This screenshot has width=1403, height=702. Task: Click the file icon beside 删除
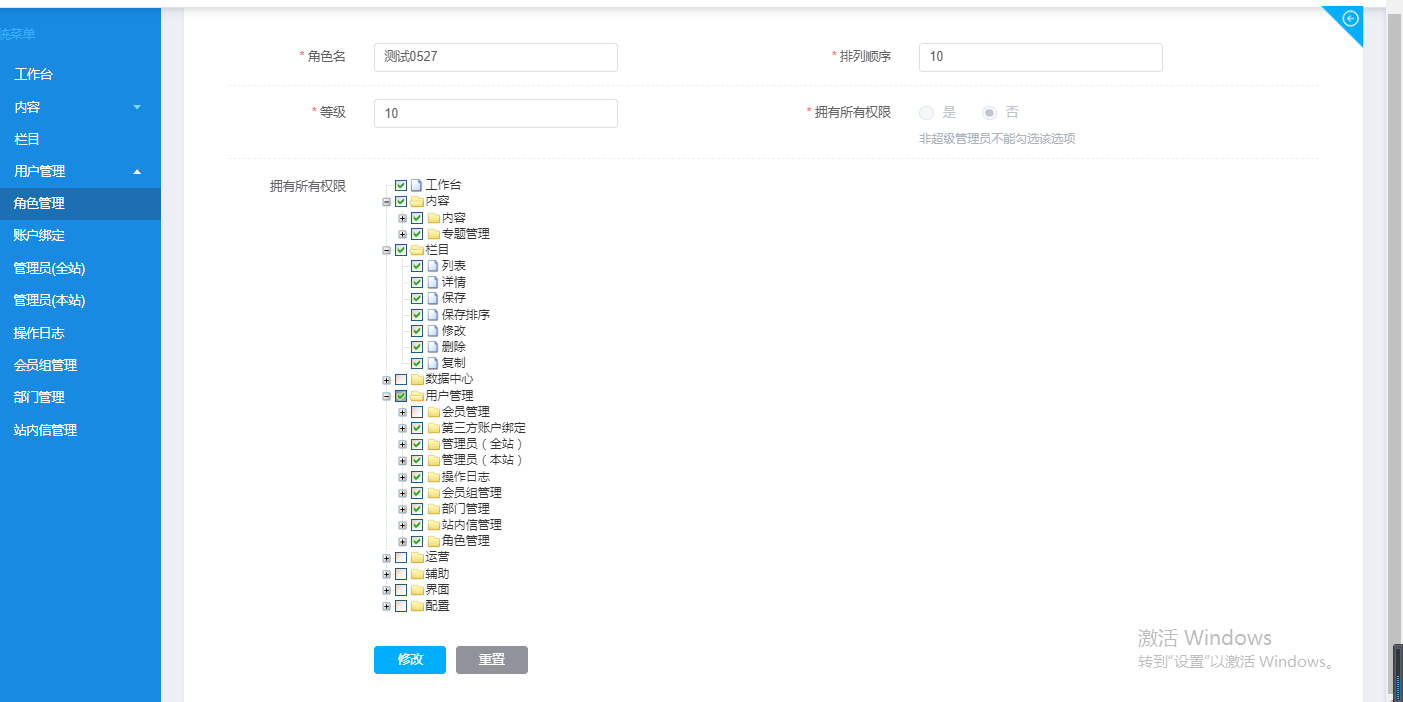(x=432, y=346)
